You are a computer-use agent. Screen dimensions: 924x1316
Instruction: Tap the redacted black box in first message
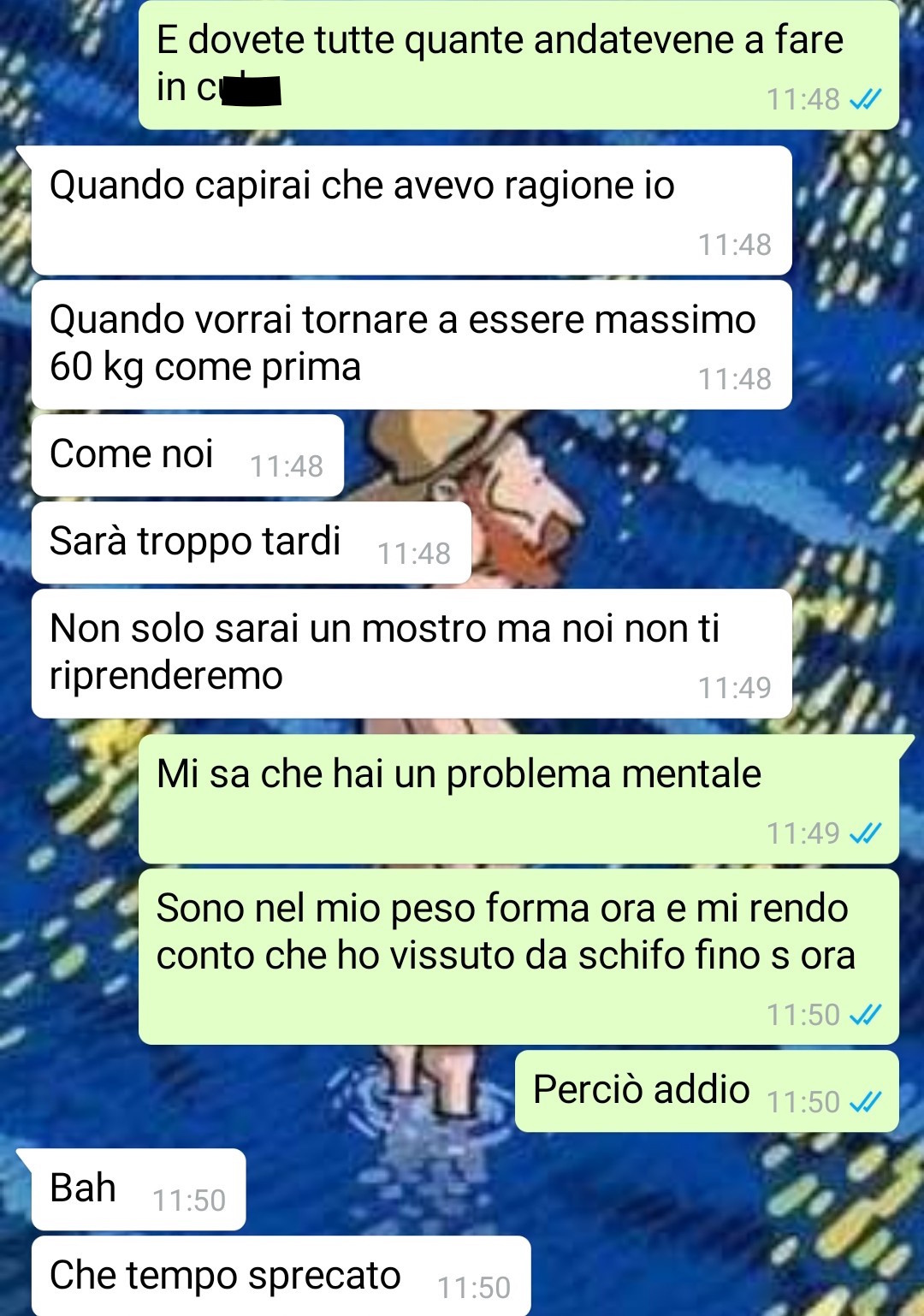[x=252, y=89]
